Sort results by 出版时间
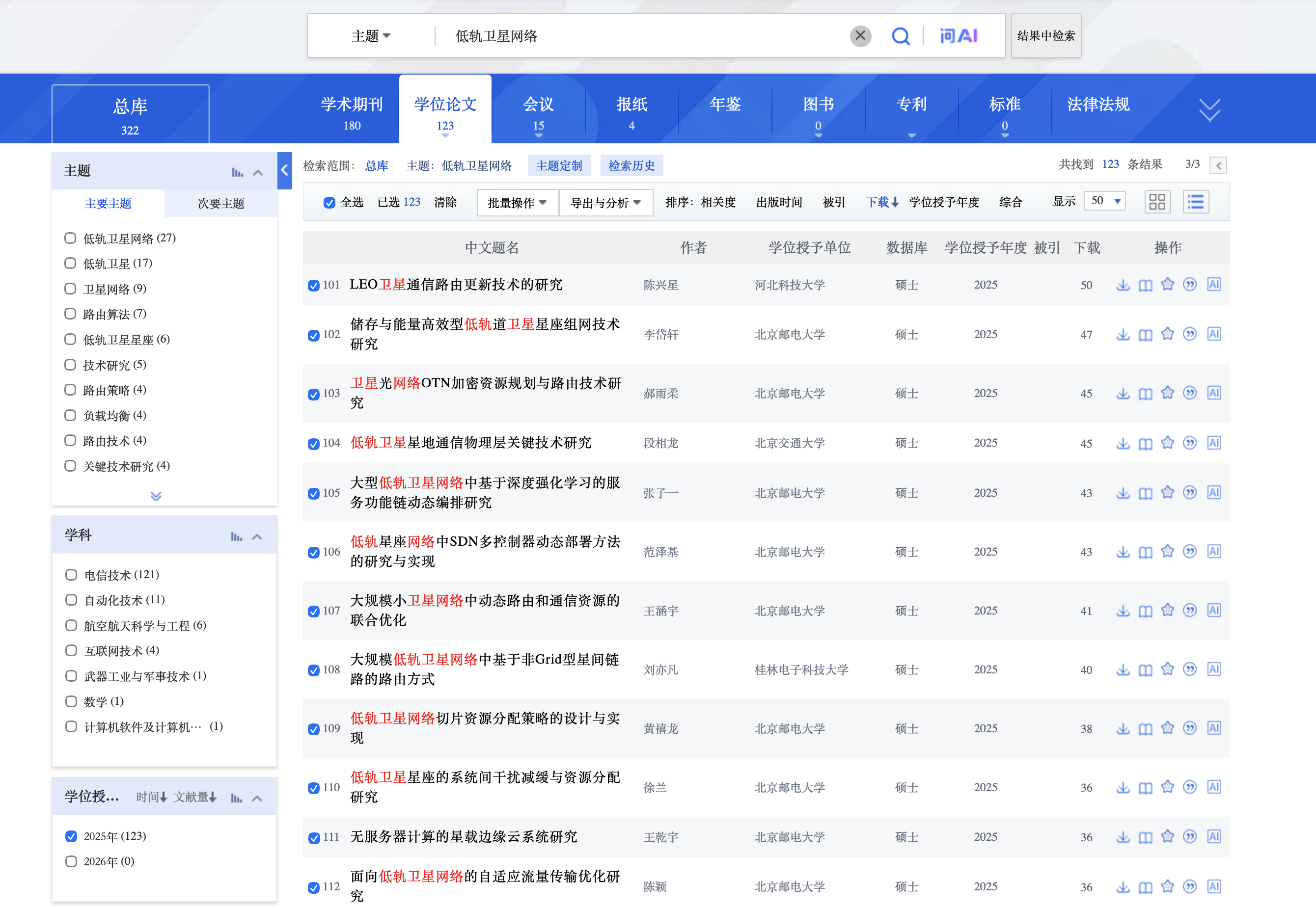This screenshot has height=908, width=1316. pos(779,203)
